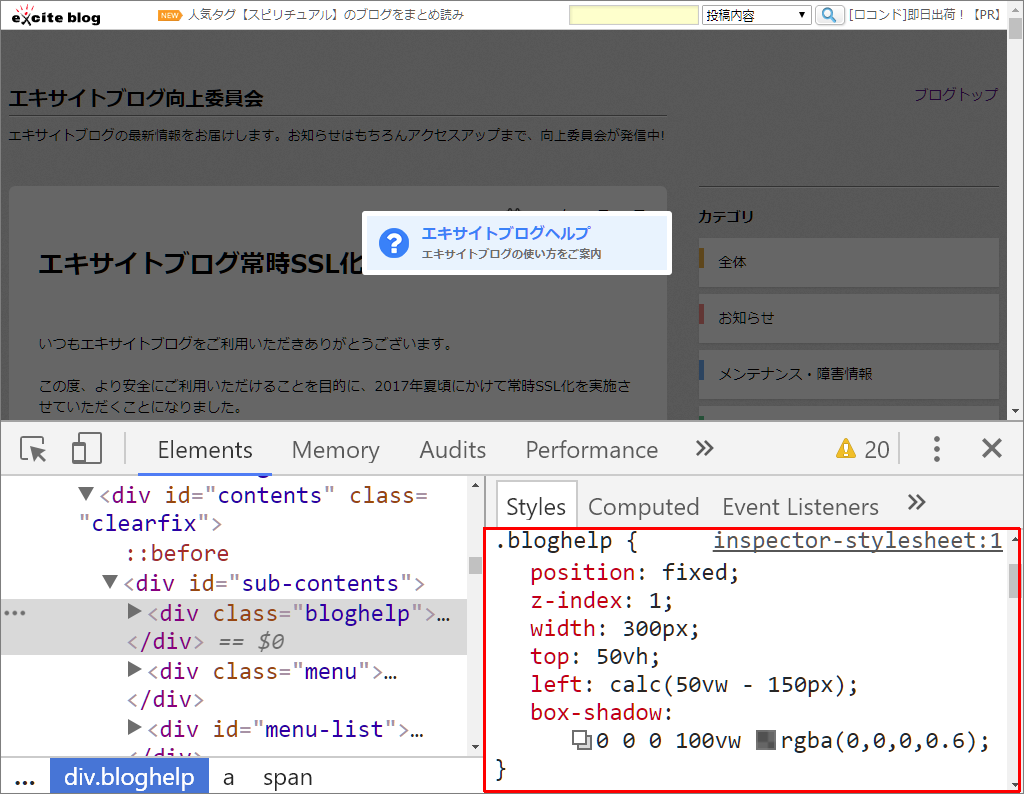Click the エキサイトブログヘルプ link
Screen dimensions: 1024x794
506,233
